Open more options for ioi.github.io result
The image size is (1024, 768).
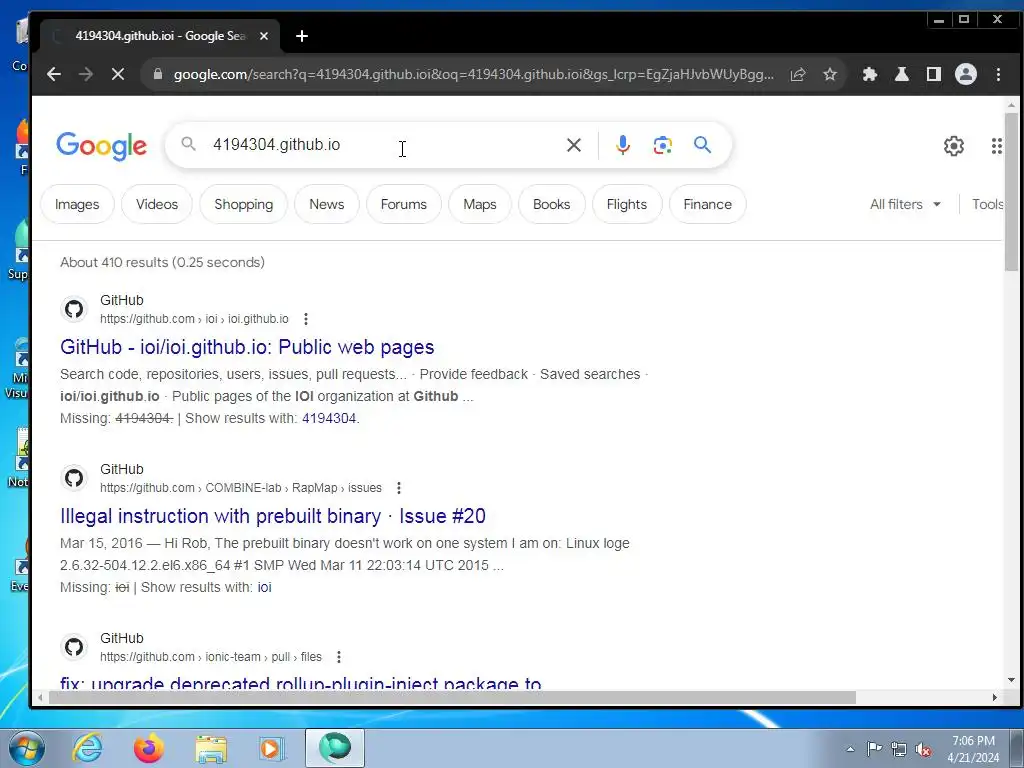(x=306, y=319)
